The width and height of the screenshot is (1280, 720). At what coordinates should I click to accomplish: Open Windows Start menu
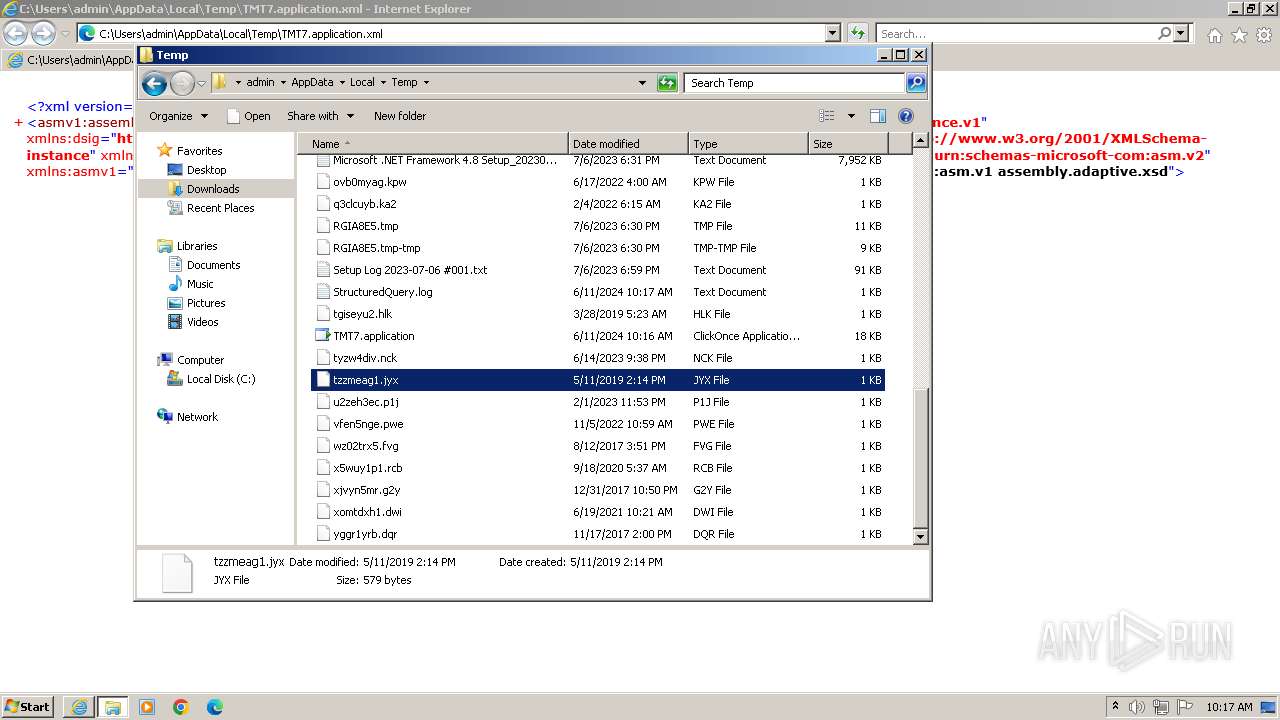(x=28, y=706)
